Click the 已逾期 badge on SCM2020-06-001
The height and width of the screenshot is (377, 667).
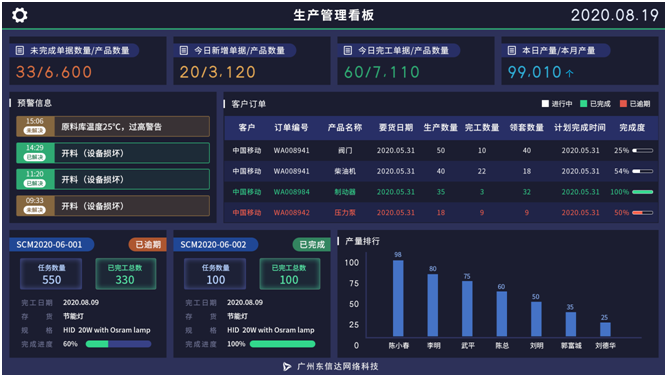147,245
